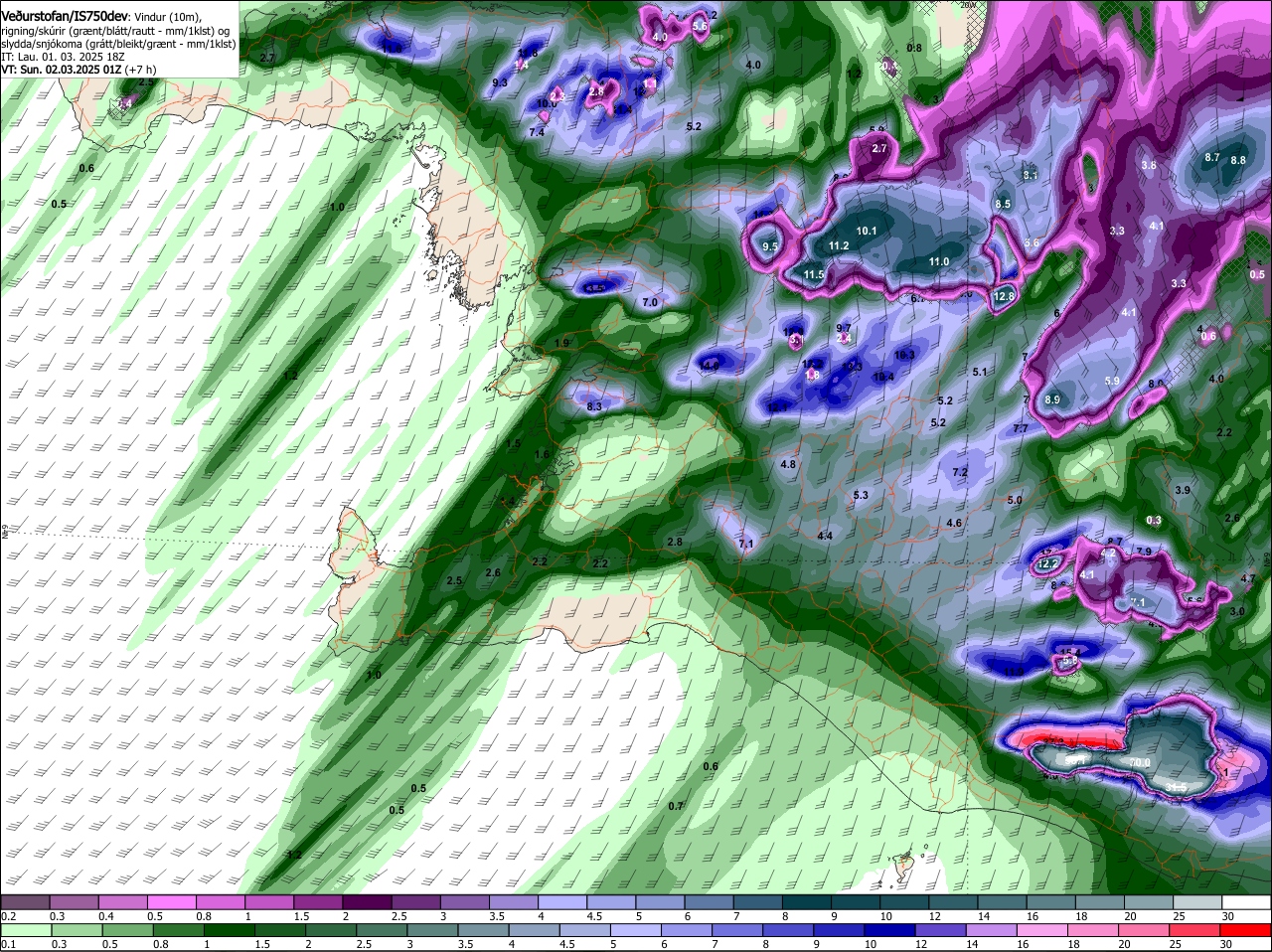Click the 12.2 value in the southeast
The height and width of the screenshot is (952, 1272).
1047,563
